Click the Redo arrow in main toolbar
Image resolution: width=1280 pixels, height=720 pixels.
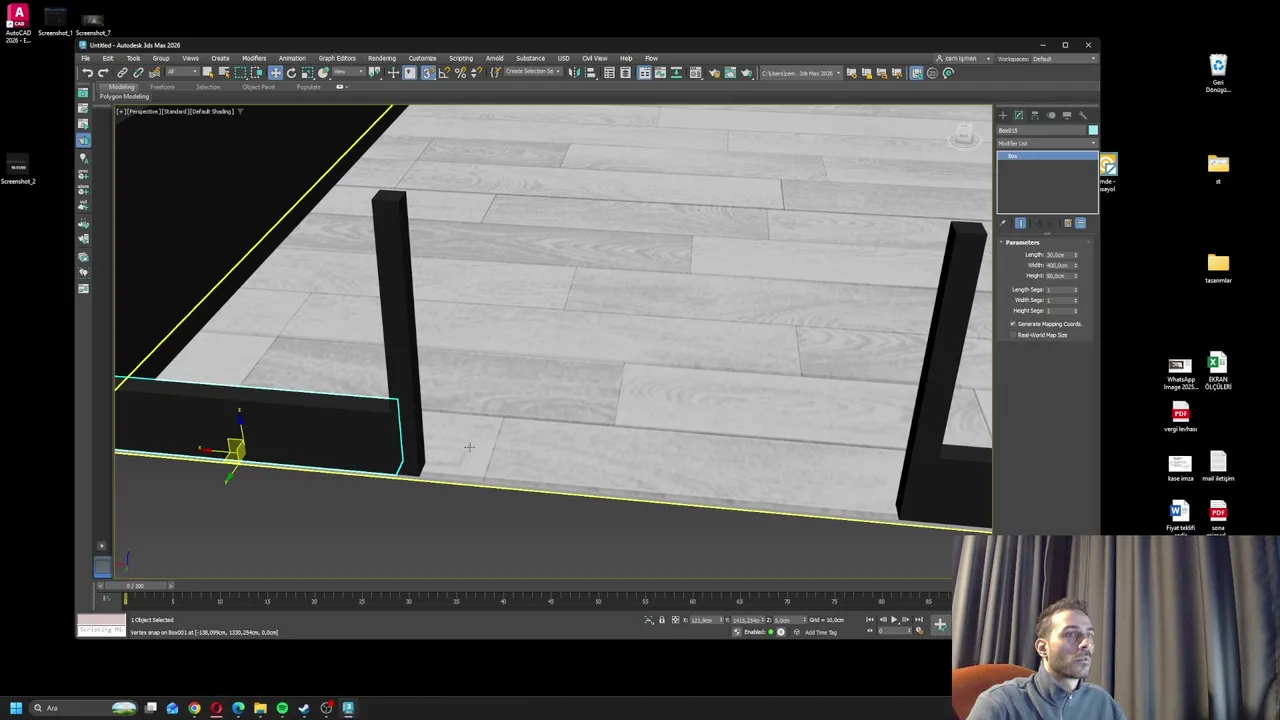click(x=104, y=72)
